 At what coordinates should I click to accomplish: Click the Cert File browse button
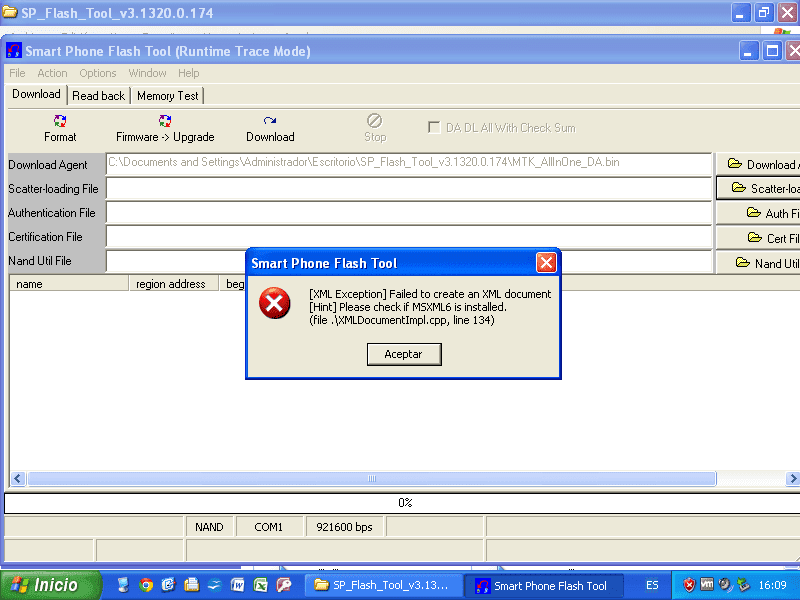tap(758, 238)
